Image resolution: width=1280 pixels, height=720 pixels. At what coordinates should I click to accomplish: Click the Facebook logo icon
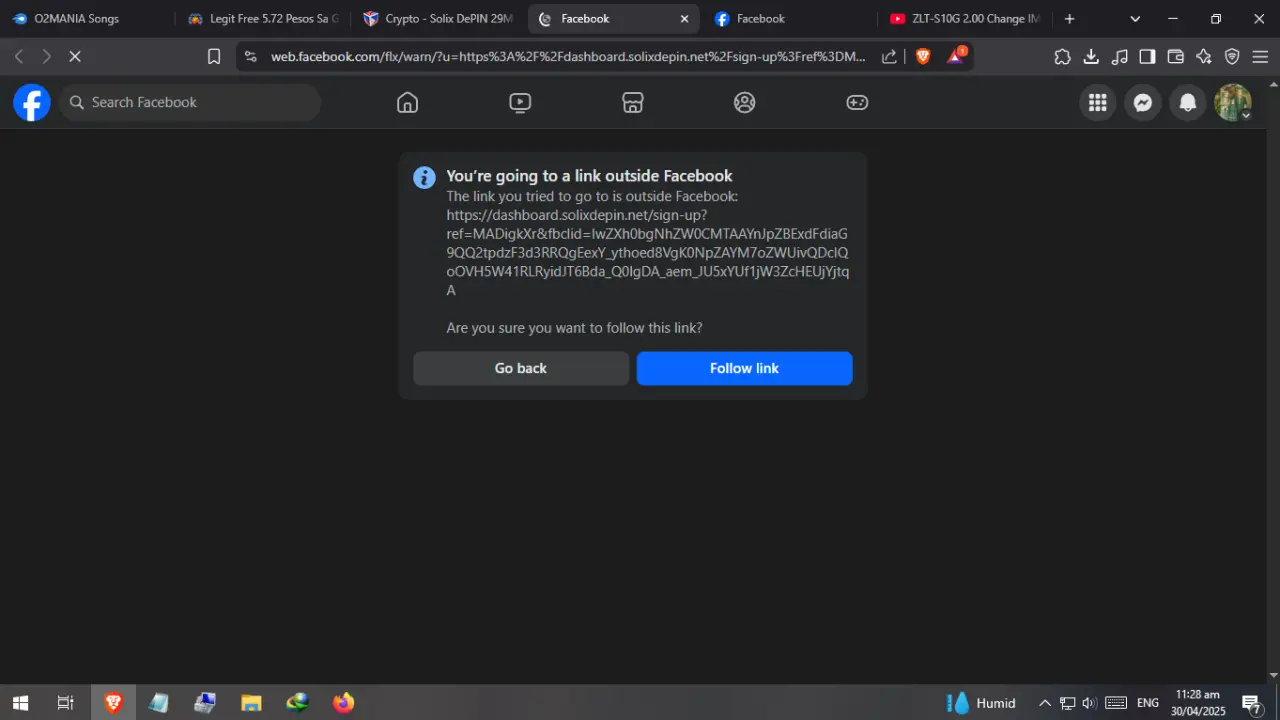click(x=32, y=102)
